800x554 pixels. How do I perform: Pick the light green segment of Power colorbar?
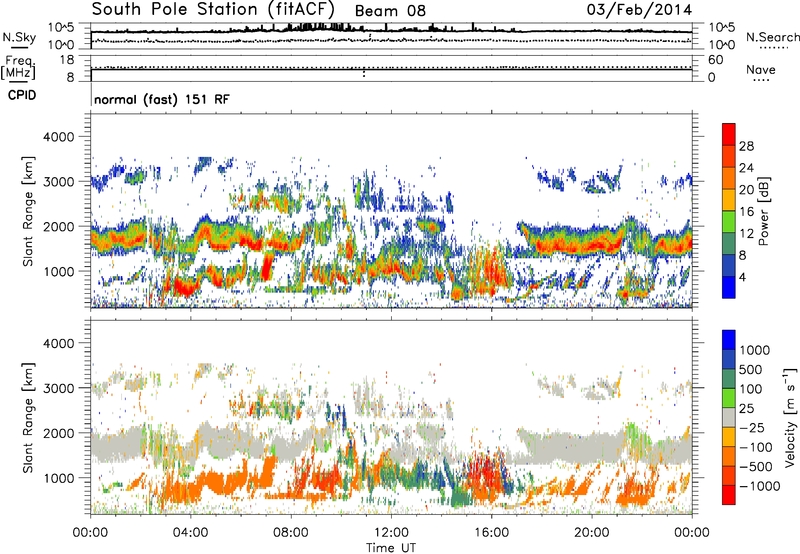(729, 222)
